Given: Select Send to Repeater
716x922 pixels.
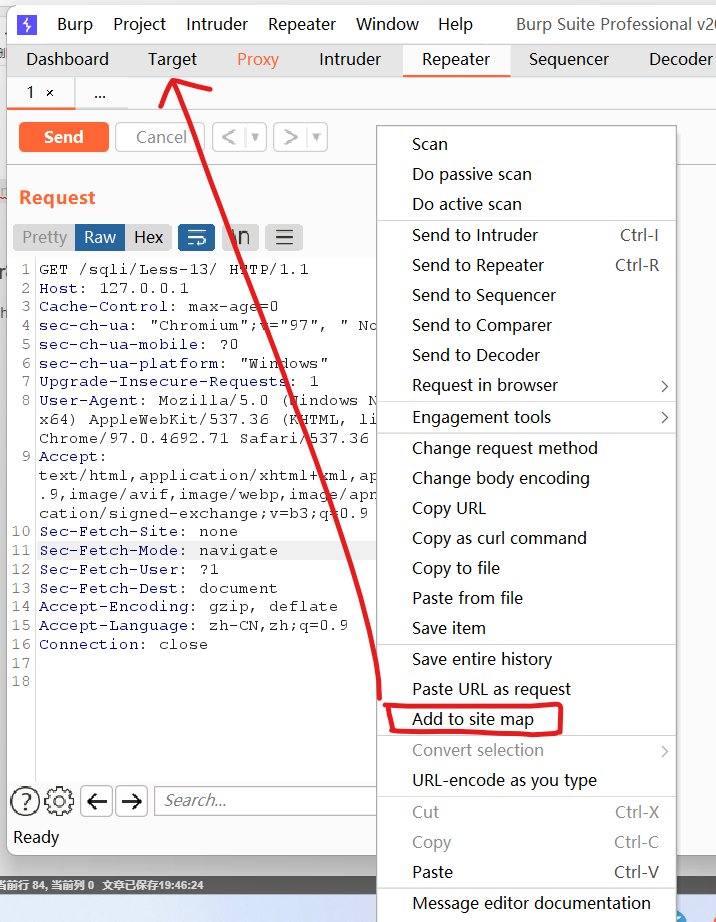Looking at the screenshot, I should pos(526,265).
